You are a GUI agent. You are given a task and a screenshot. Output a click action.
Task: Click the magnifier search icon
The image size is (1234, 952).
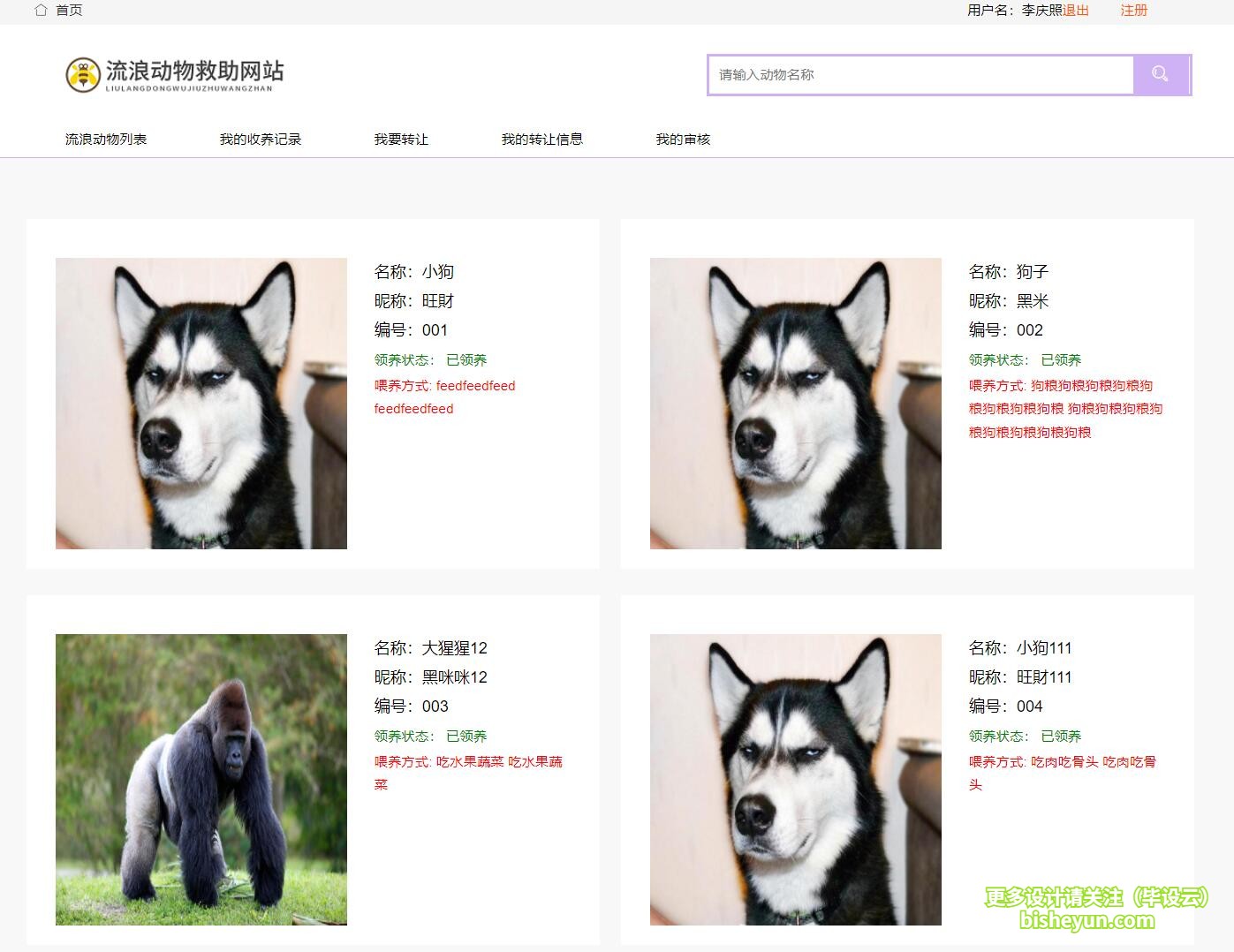click(1159, 74)
